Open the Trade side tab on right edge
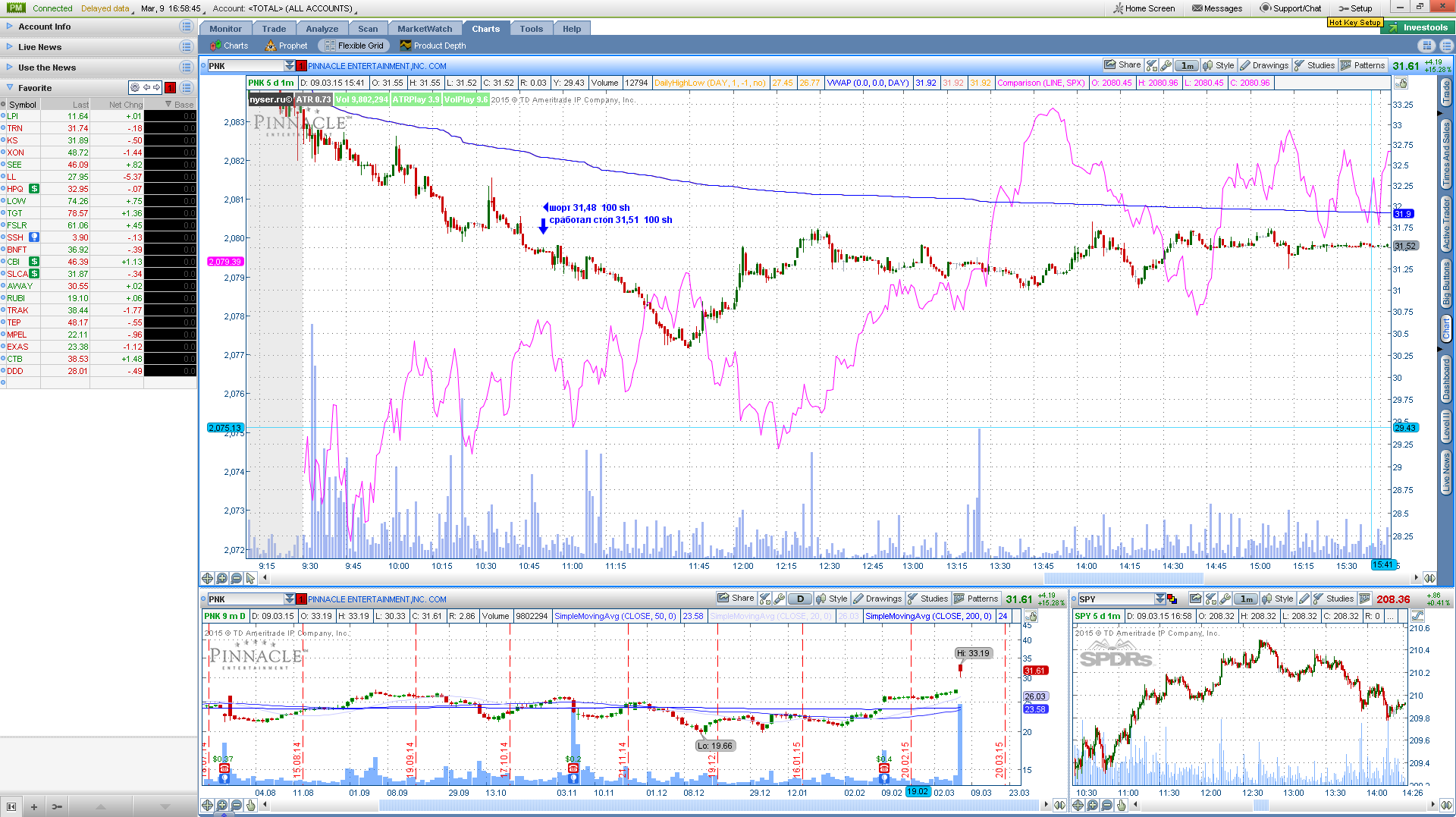 [x=1446, y=93]
